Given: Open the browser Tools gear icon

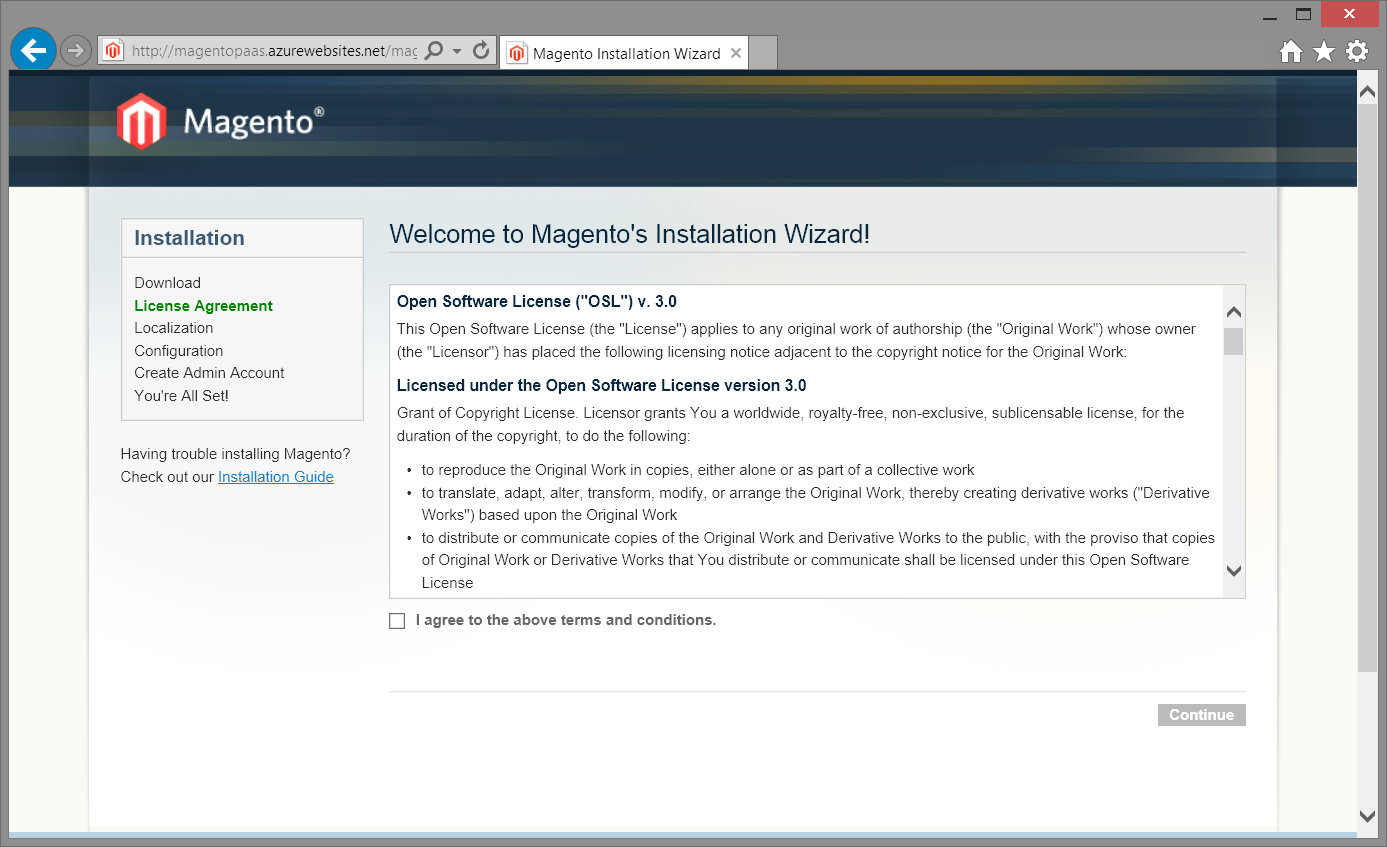Looking at the screenshot, I should pos(1357,51).
